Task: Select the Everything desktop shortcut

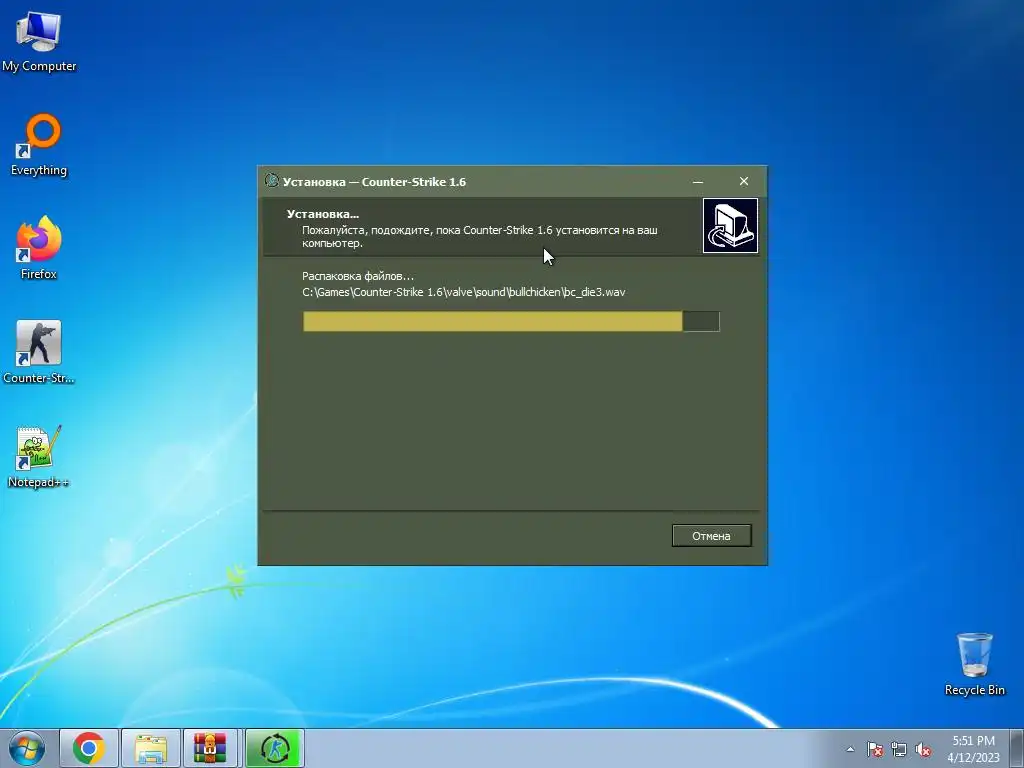Action: (39, 145)
